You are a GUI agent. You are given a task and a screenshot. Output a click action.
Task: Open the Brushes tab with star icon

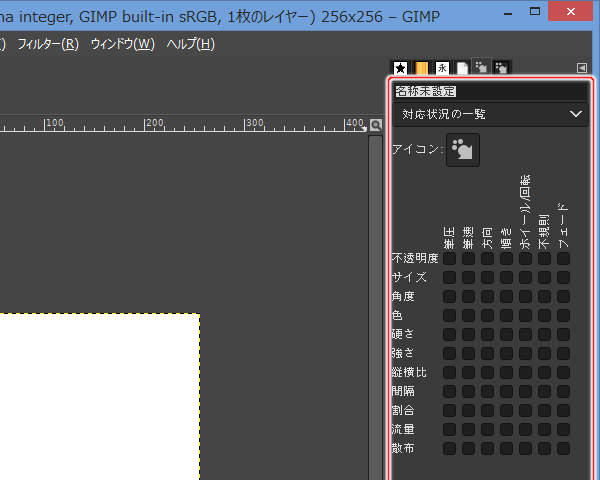pyautogui.click(x=400, y=69)
